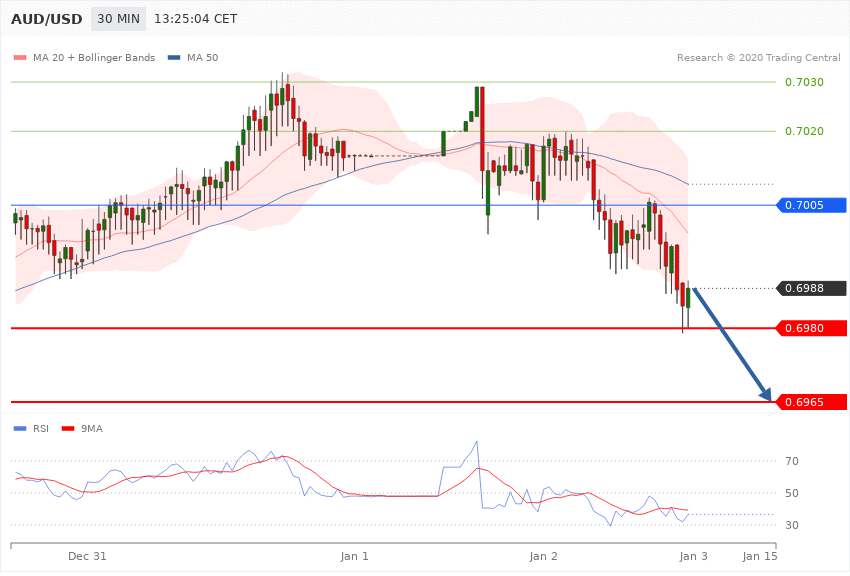850x576 pixels.
Task: Click the RSI legend label
Action: click(41, 429)
